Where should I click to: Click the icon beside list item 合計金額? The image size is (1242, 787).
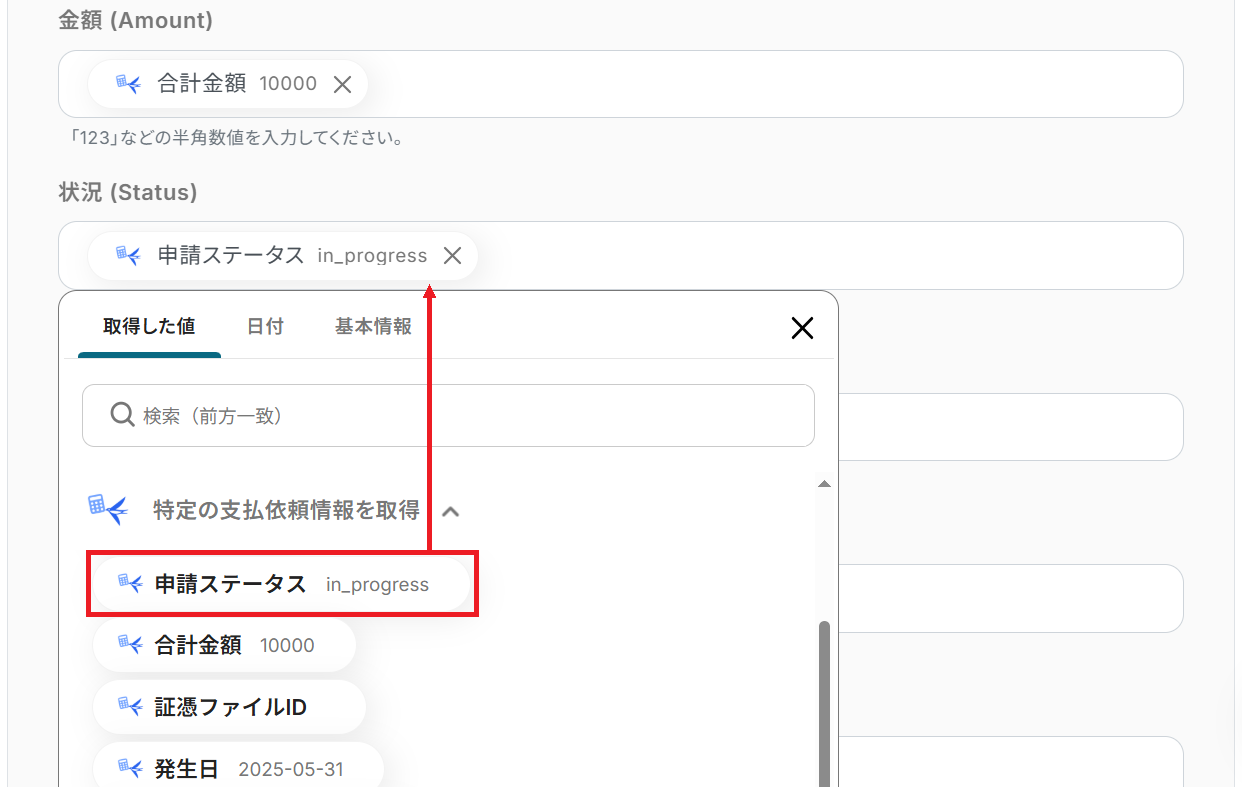tap(130, 645)
